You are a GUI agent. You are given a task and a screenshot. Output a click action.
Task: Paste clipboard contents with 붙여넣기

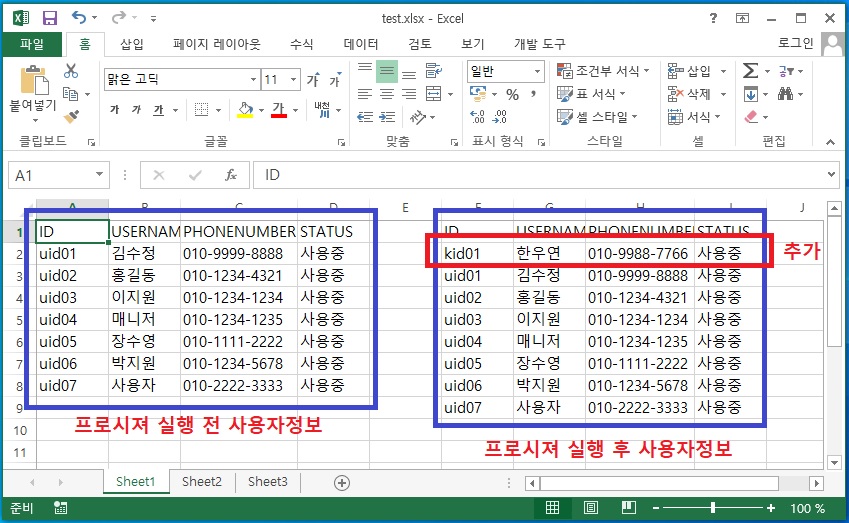(x=33, y=104)
